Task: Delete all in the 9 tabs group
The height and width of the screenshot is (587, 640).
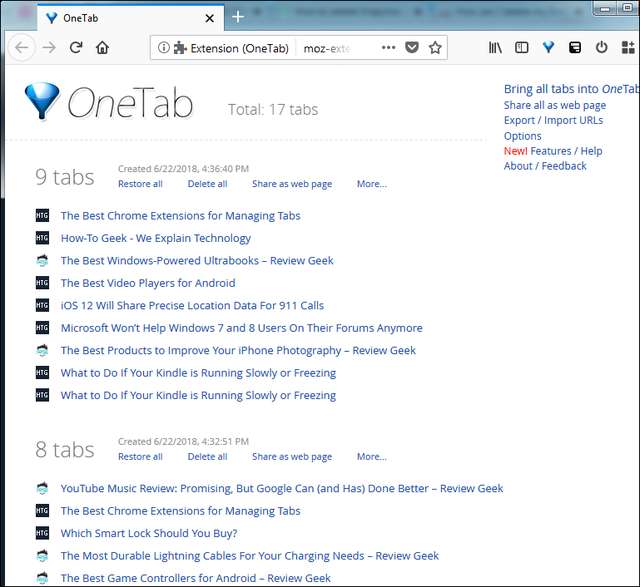Action: tap(207, 184)
